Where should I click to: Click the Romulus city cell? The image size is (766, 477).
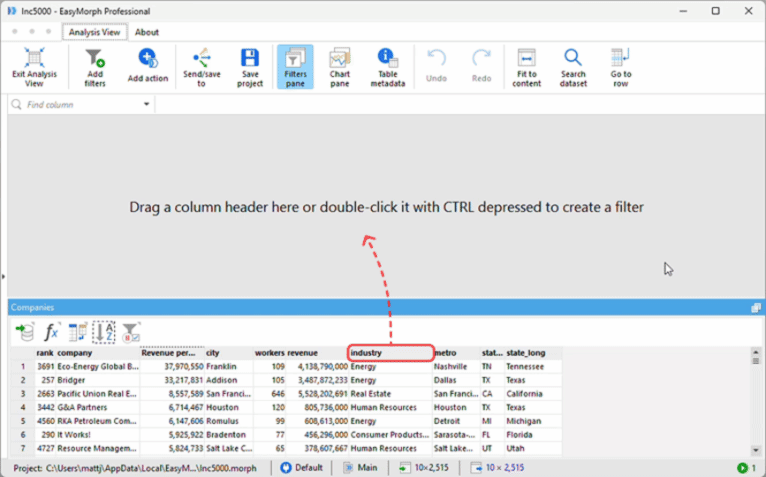coord(229,421)
